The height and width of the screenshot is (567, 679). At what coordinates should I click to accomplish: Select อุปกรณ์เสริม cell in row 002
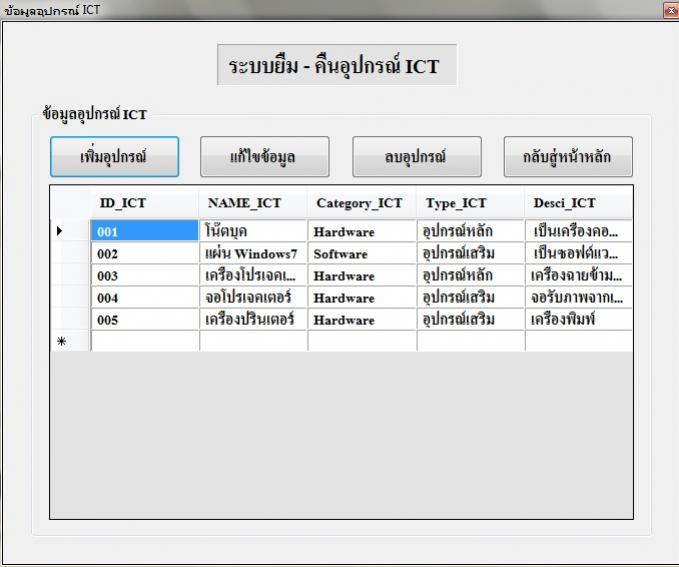[471, 253]
